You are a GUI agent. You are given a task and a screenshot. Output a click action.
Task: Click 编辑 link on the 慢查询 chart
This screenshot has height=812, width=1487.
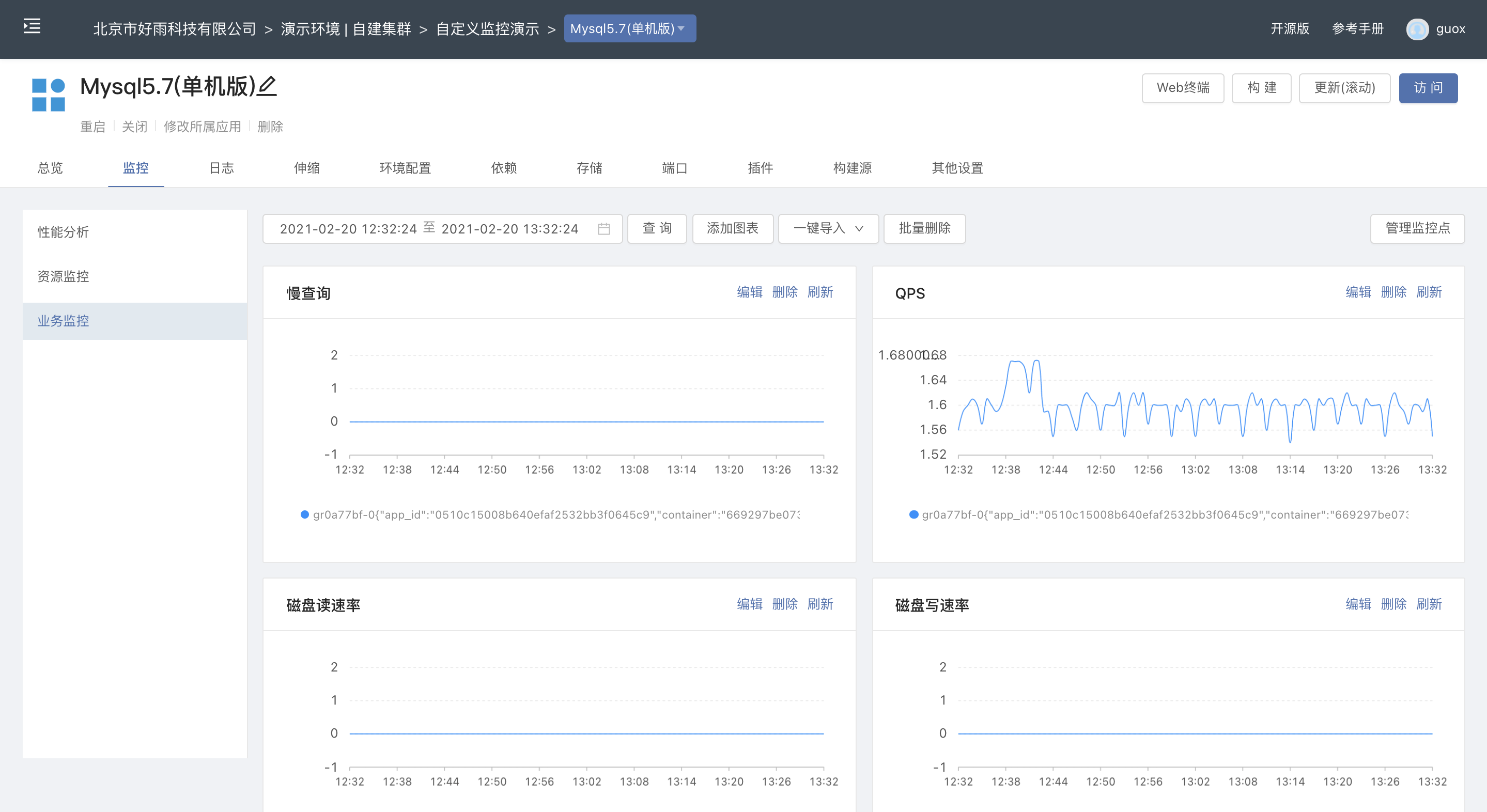pos(749,292)
